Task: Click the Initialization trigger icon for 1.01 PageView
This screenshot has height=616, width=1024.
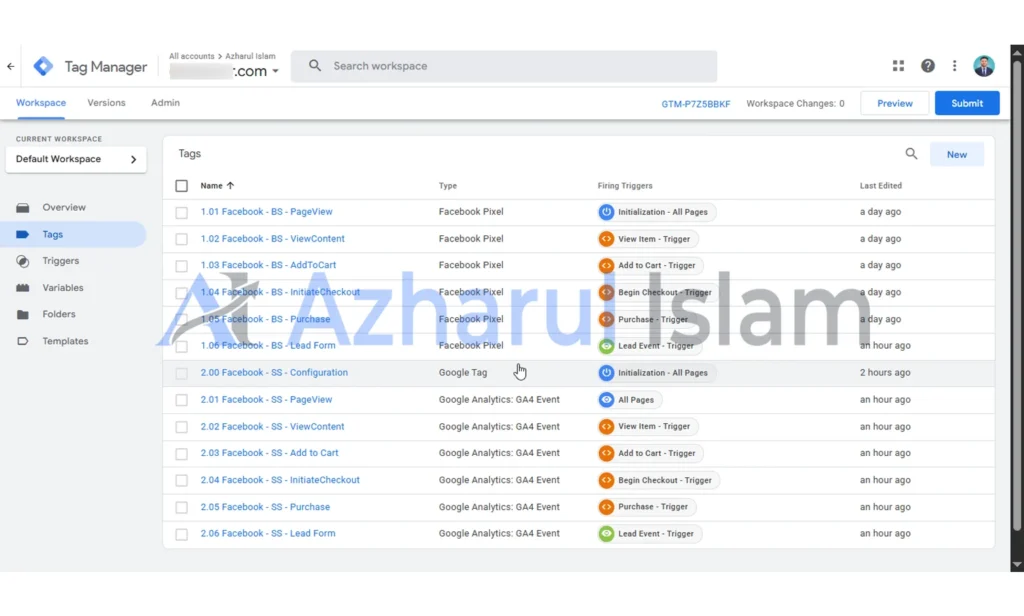Action: point(606,212)
